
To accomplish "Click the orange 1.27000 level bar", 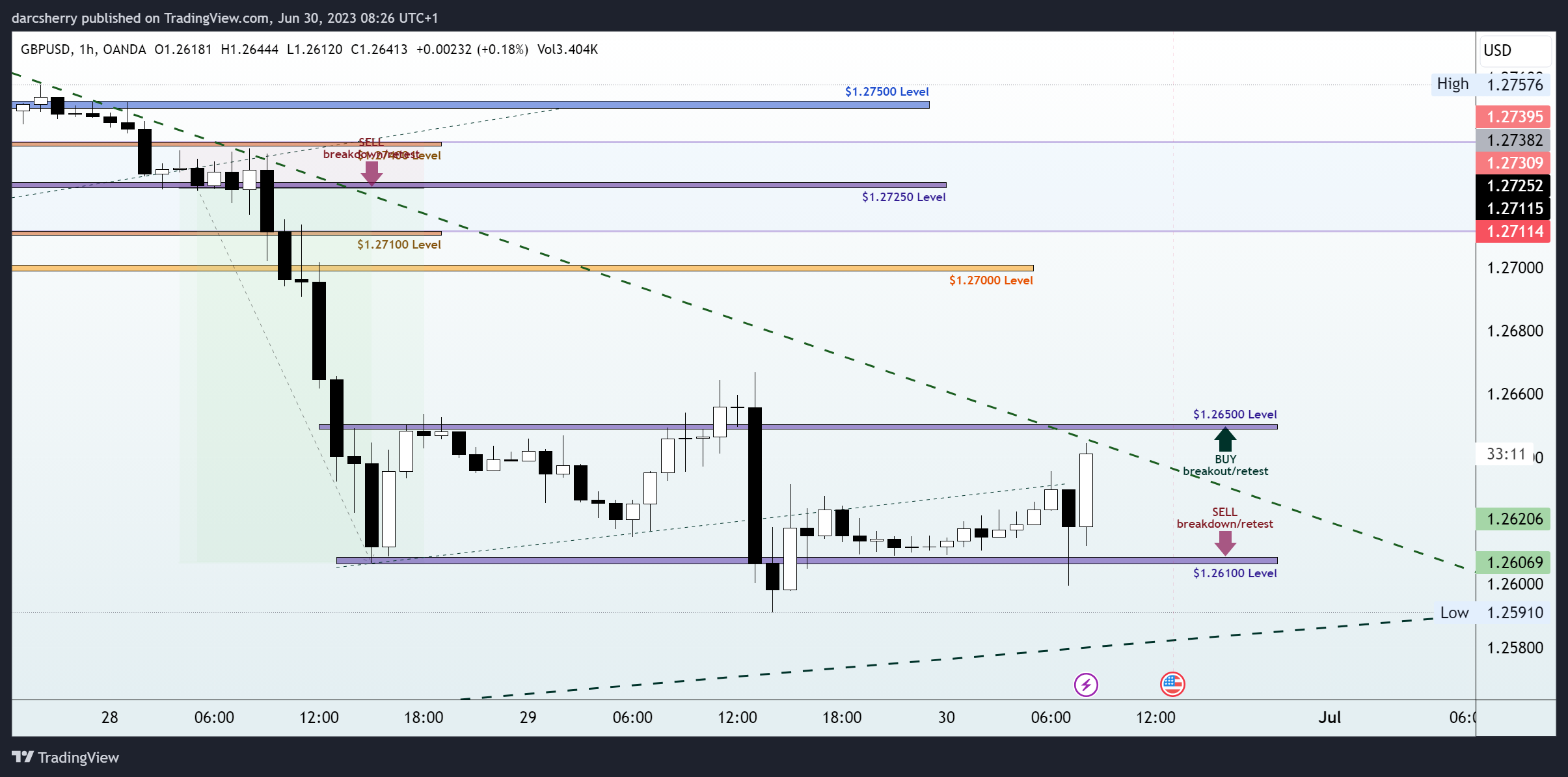I will (x=522, y=267).
